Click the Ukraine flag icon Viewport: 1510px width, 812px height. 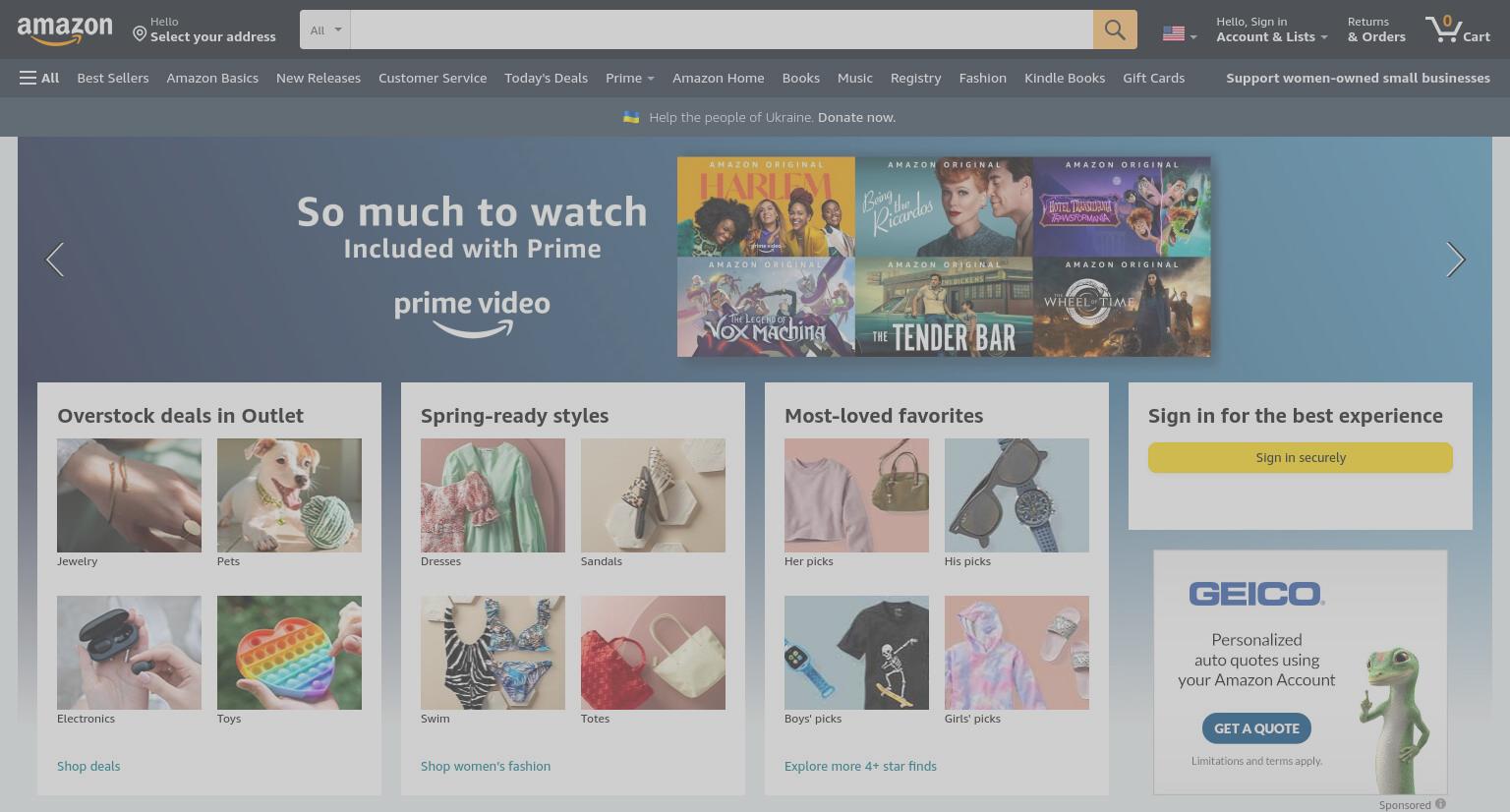pos(631,117)
